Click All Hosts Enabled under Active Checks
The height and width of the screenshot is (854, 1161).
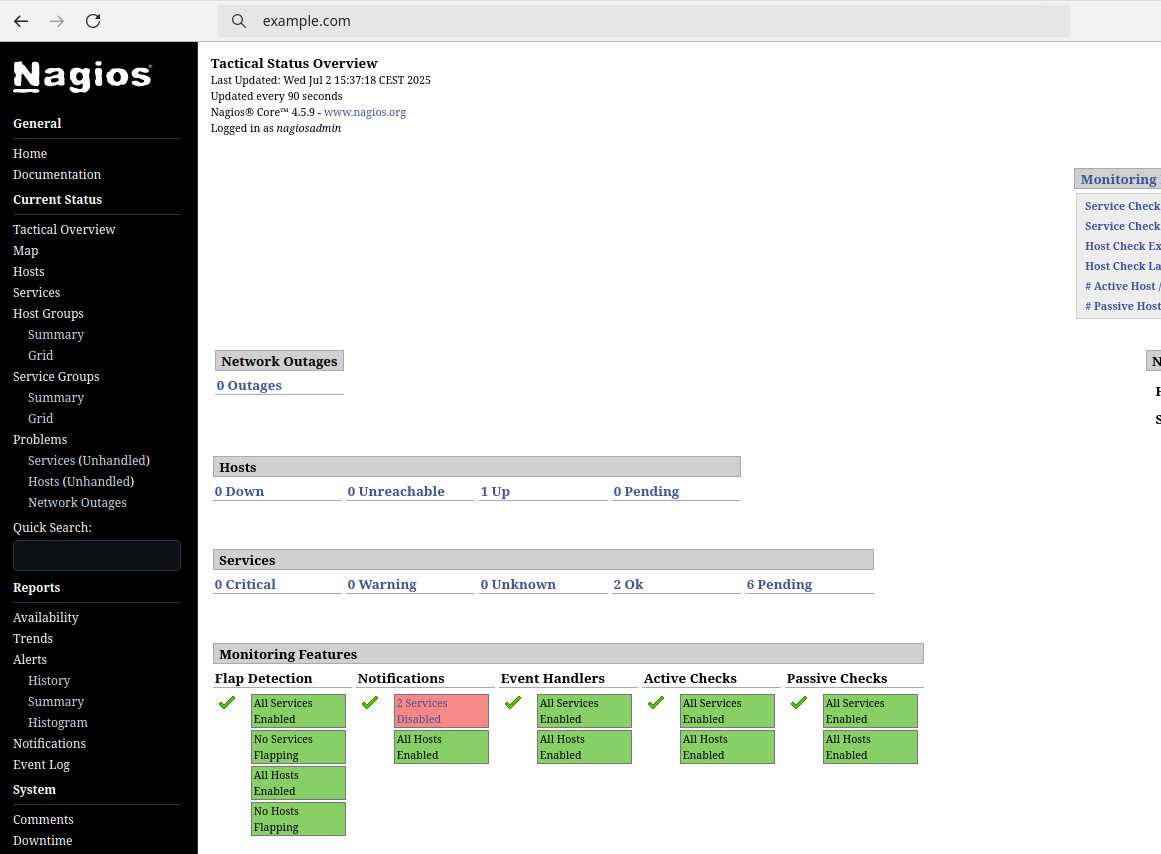(727, 747)
